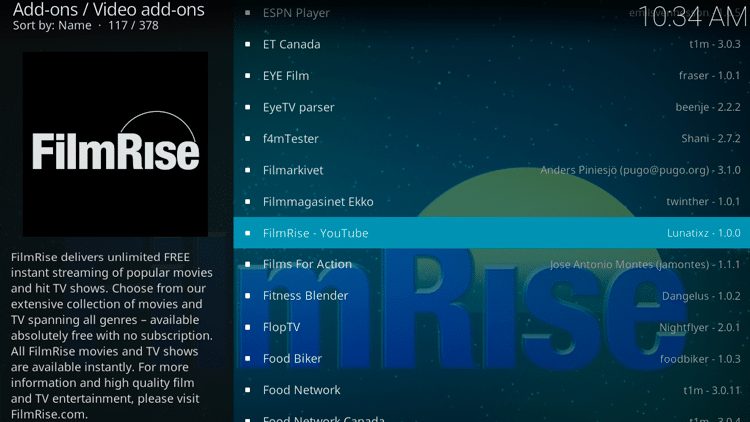The height and width of the screenshot is (422, 750).
Task: Click the Shani - 2.7.2 author text
Action: (711, 139)
